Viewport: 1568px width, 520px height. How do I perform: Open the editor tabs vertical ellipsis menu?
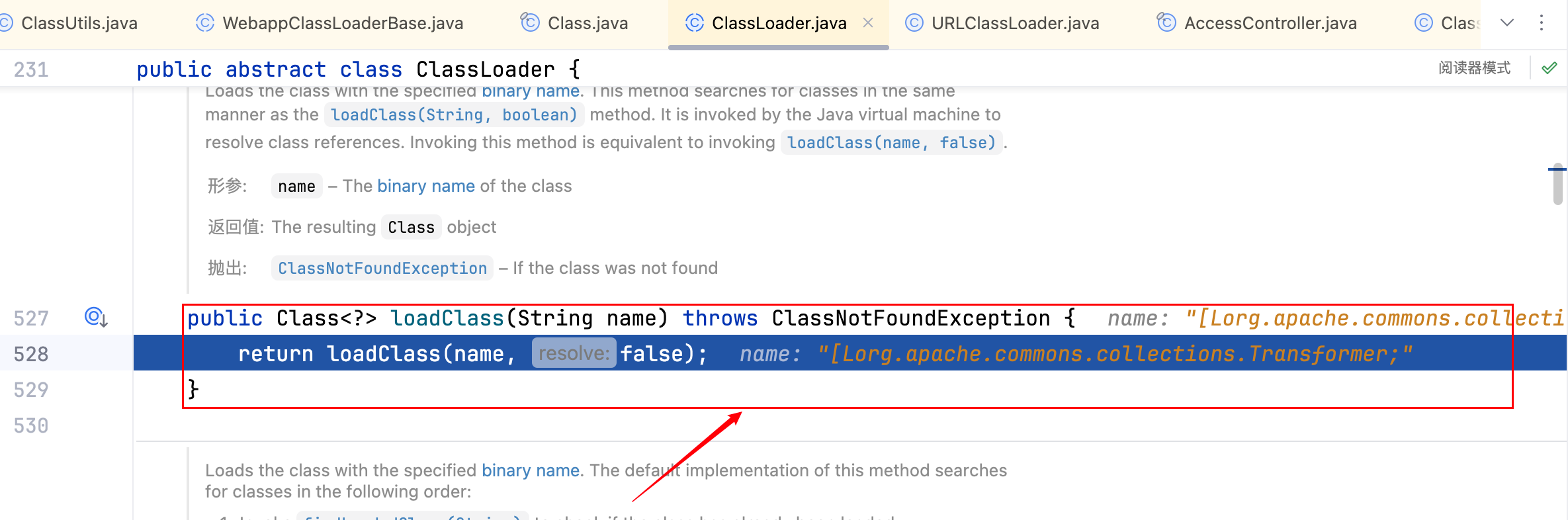(x=1542, y=23)
